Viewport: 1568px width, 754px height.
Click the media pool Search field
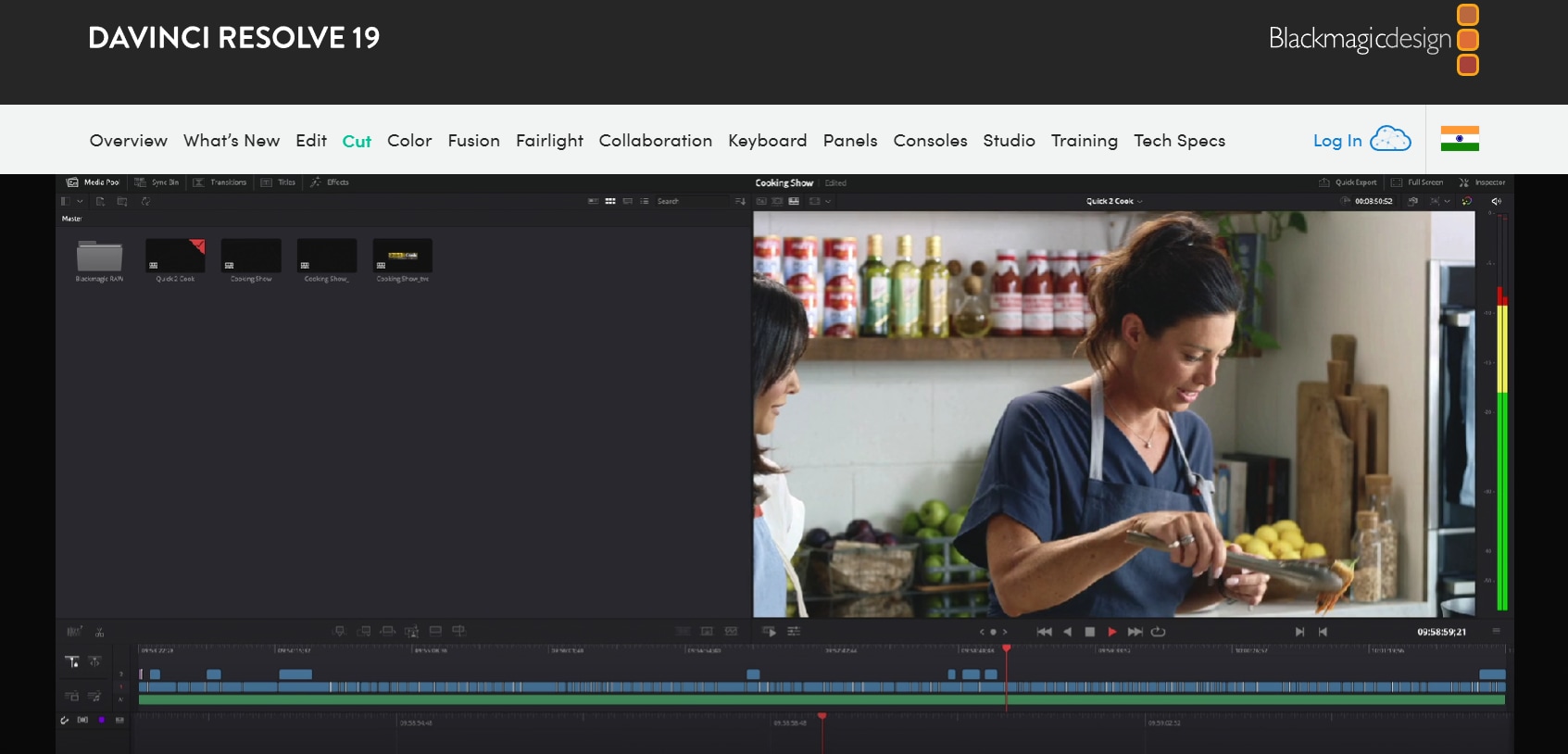coord(691,201)
